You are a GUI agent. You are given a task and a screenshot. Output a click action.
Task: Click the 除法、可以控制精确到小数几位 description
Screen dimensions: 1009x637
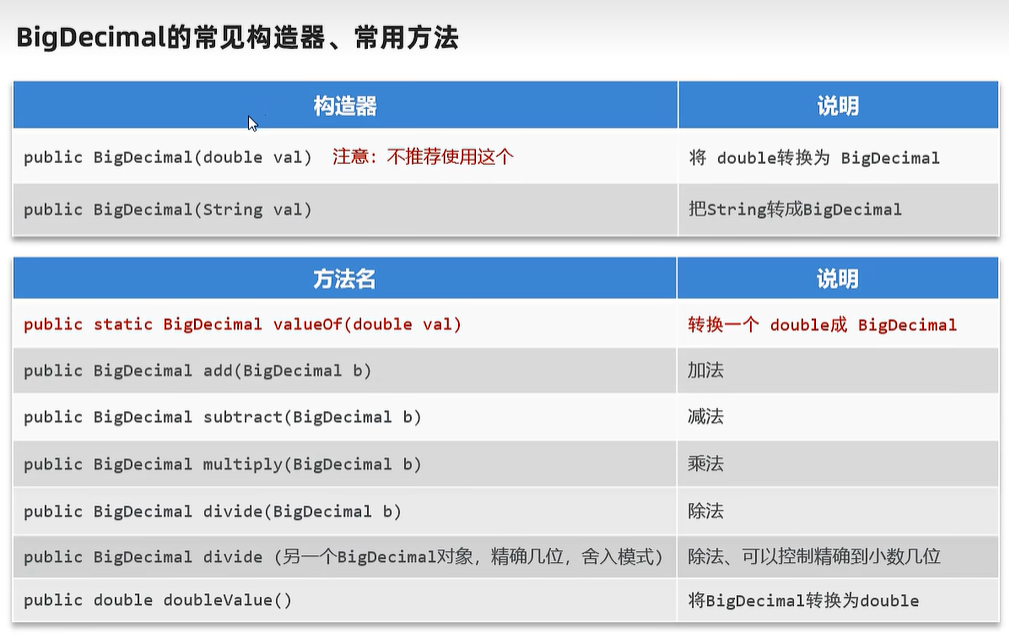[x=814, y=557]
